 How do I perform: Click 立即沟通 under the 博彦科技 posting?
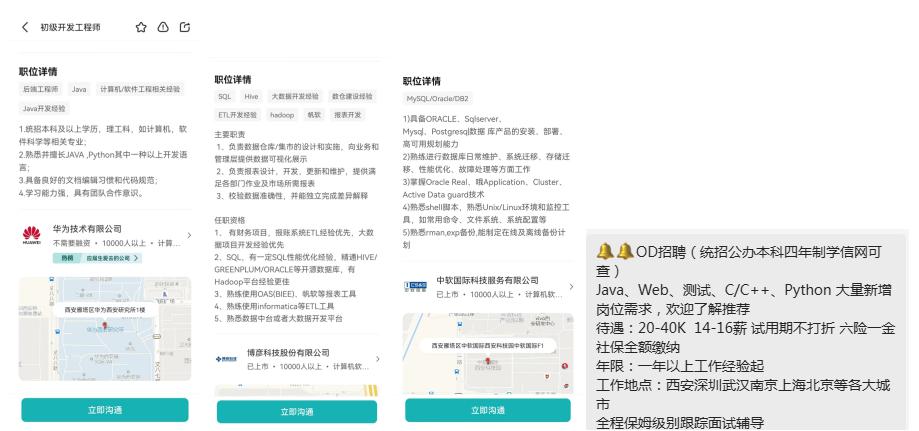pos(297,412)
